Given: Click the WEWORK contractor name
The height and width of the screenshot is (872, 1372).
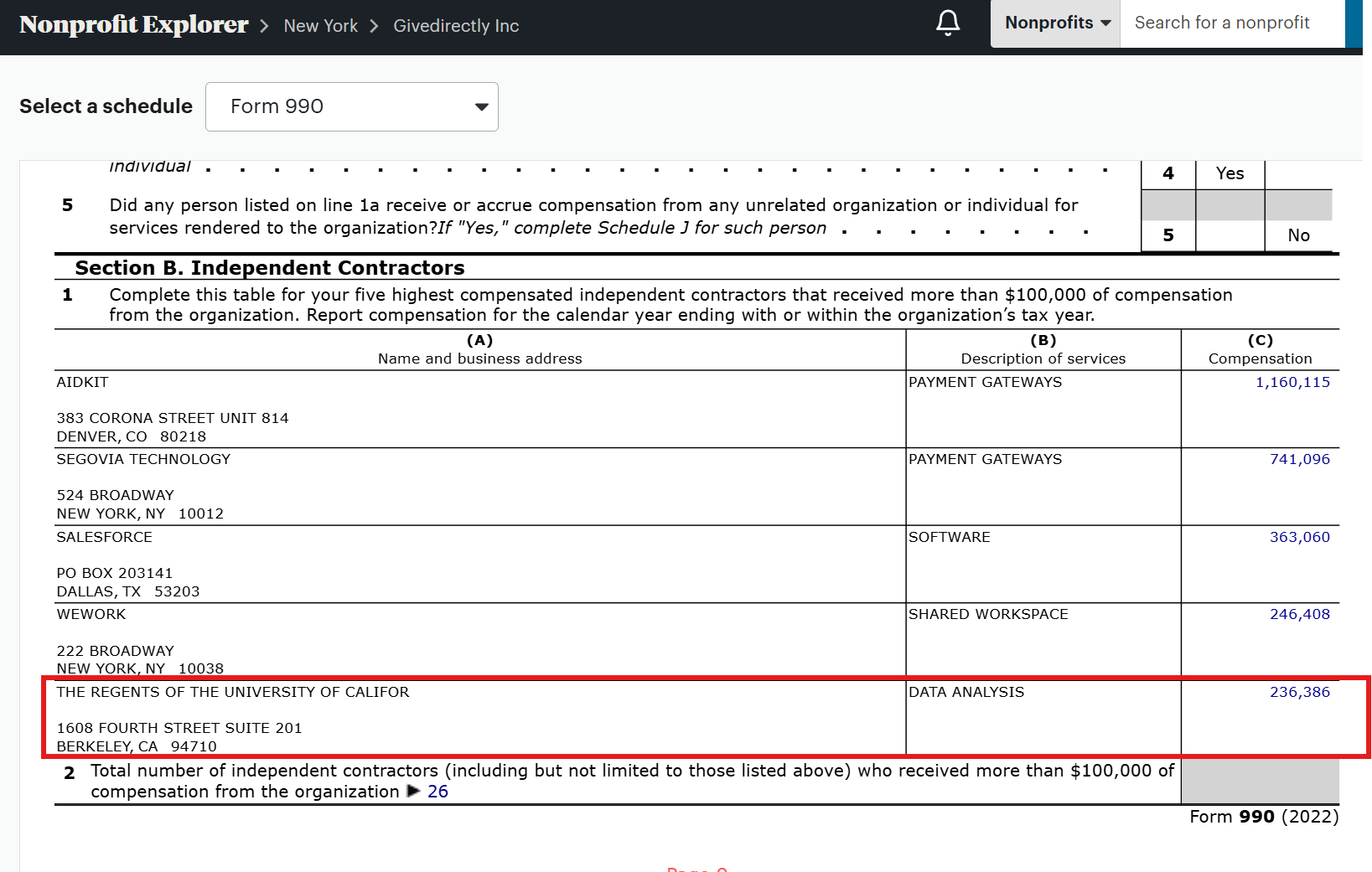Looking at the screenshot, I should tap(91, 614).
